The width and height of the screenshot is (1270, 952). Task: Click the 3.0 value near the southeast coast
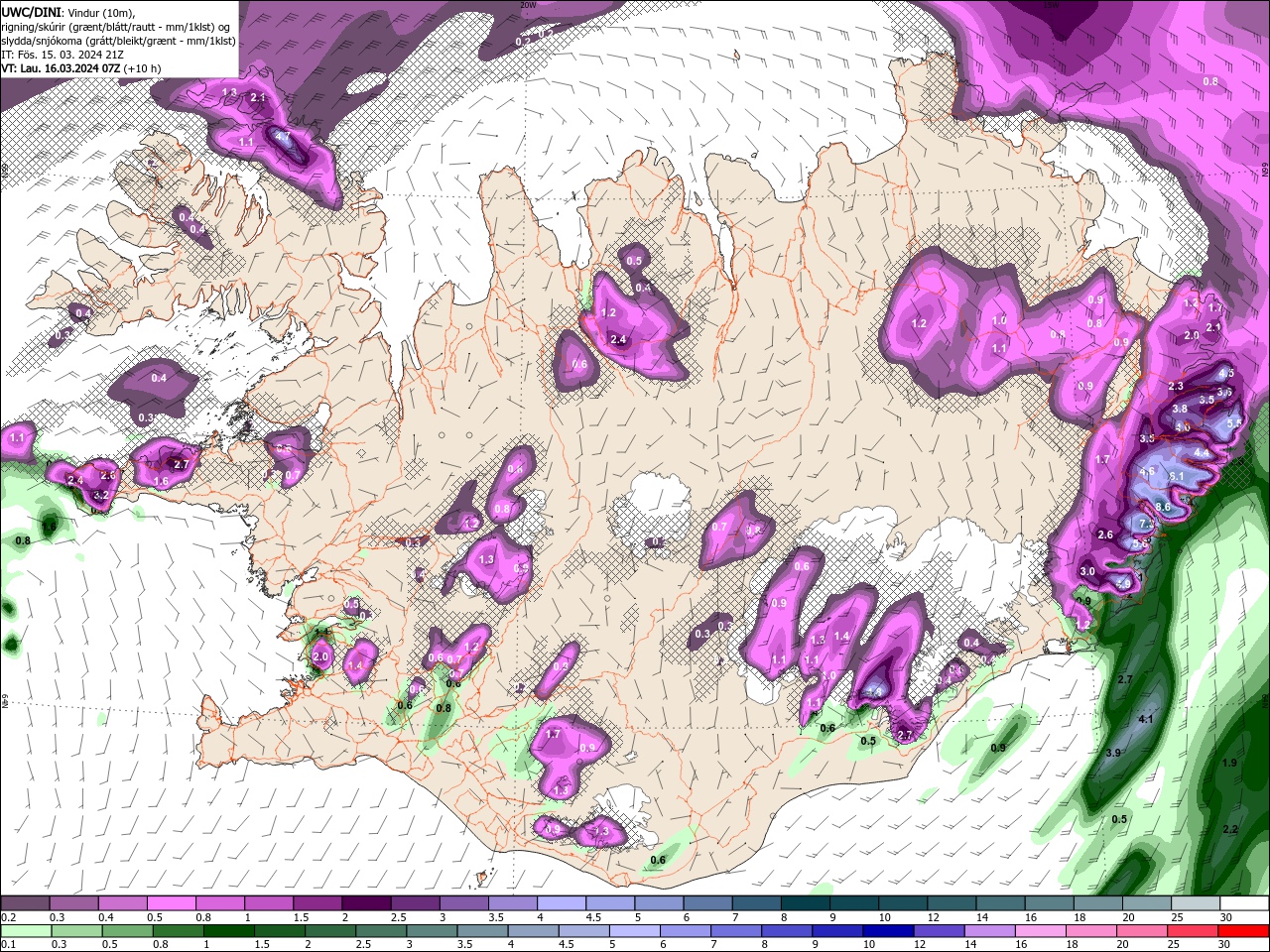1087,571
